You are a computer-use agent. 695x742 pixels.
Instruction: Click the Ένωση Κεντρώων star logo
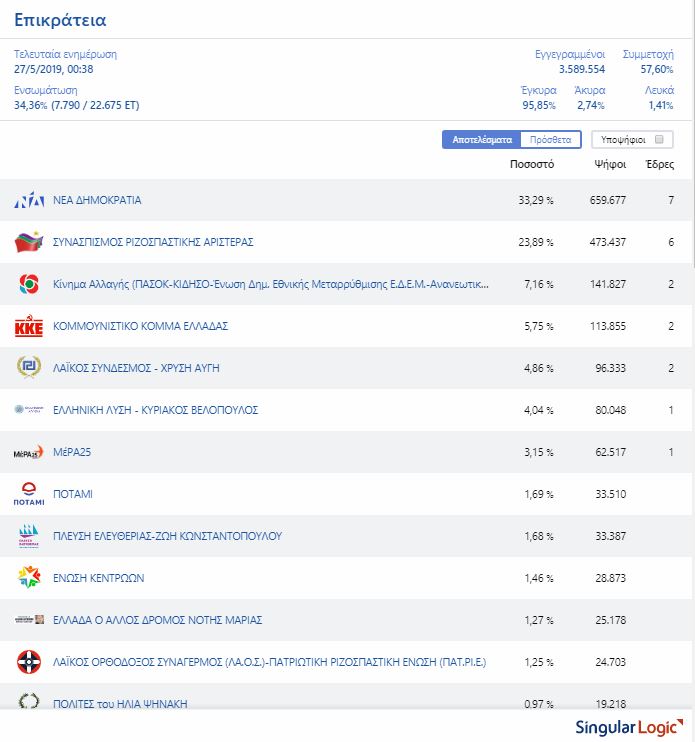(x=28, y=578)
